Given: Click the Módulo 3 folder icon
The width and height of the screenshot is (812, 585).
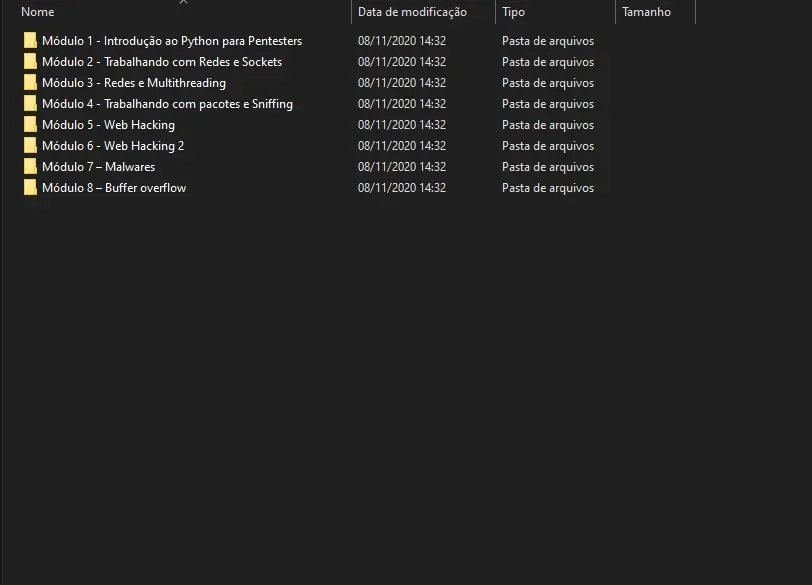Looking at the screenshot, I should 30,82.
